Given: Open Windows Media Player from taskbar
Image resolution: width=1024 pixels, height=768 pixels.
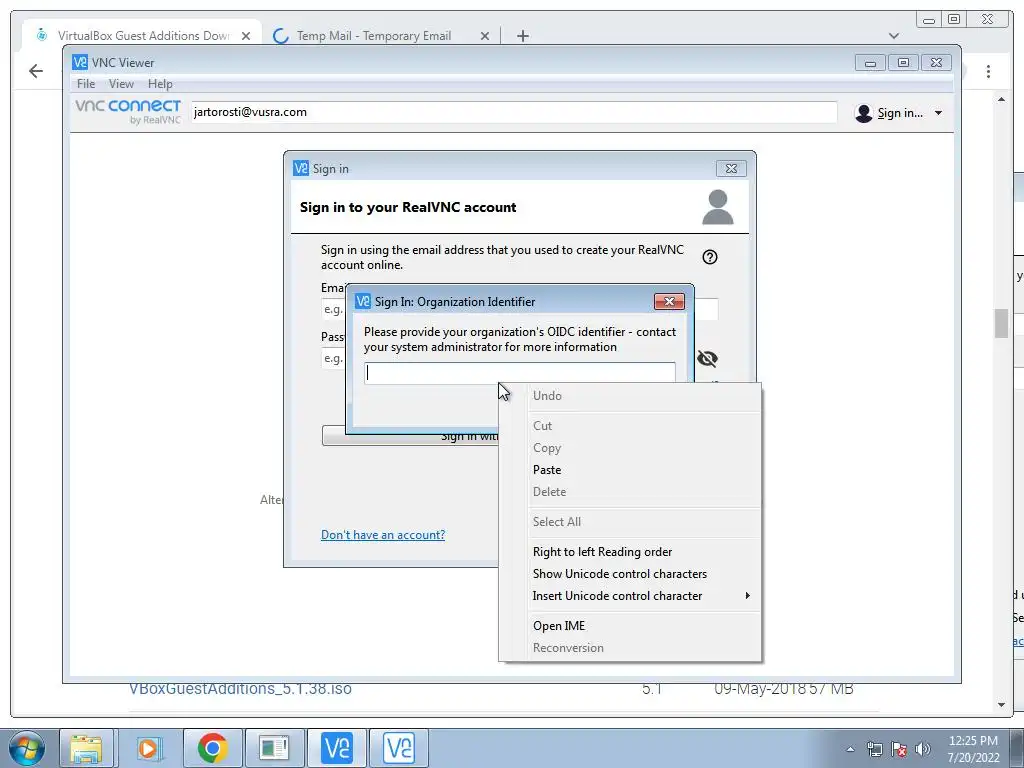Looking at the screenshot, I should point(148,748).
